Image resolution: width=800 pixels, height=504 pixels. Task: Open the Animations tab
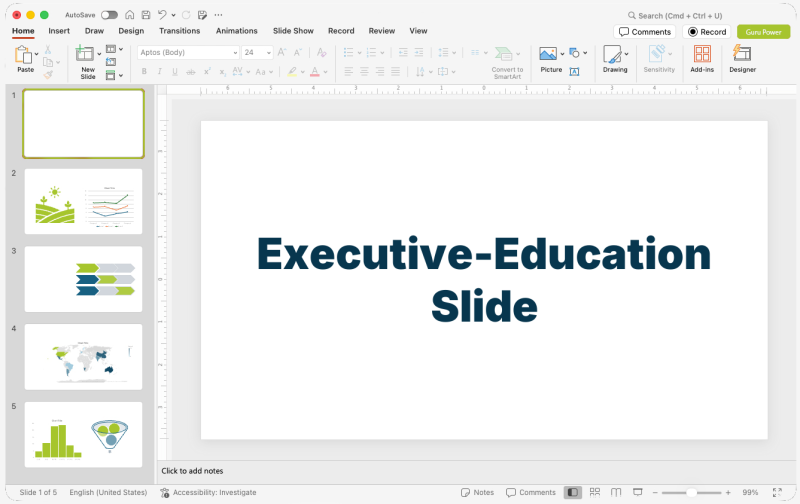coord(237,31)
